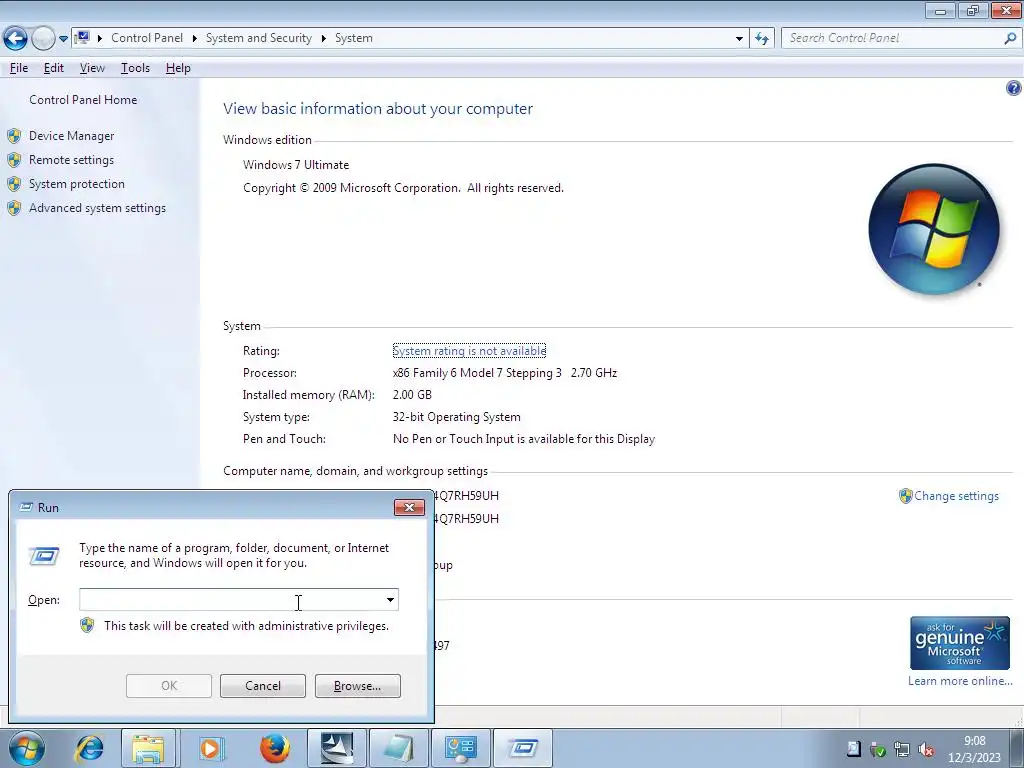Screen dimensions: 1024x768
Task: Open System protection link
Action: (x=76, y=184)
